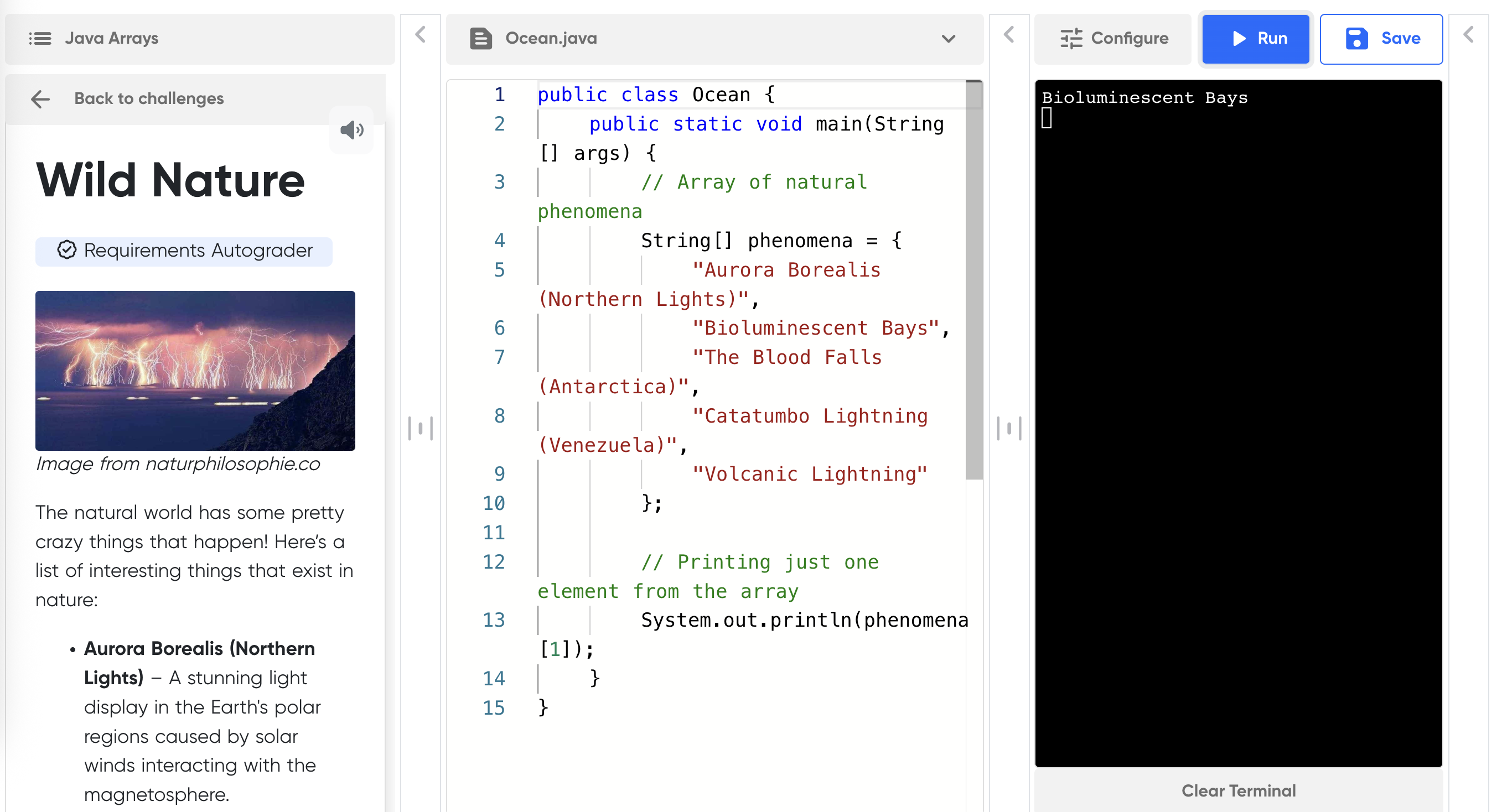The height and width of the screenshot is (812, 1502).
Task: Click the code editor vertical scrollbar
Action: 973,280
